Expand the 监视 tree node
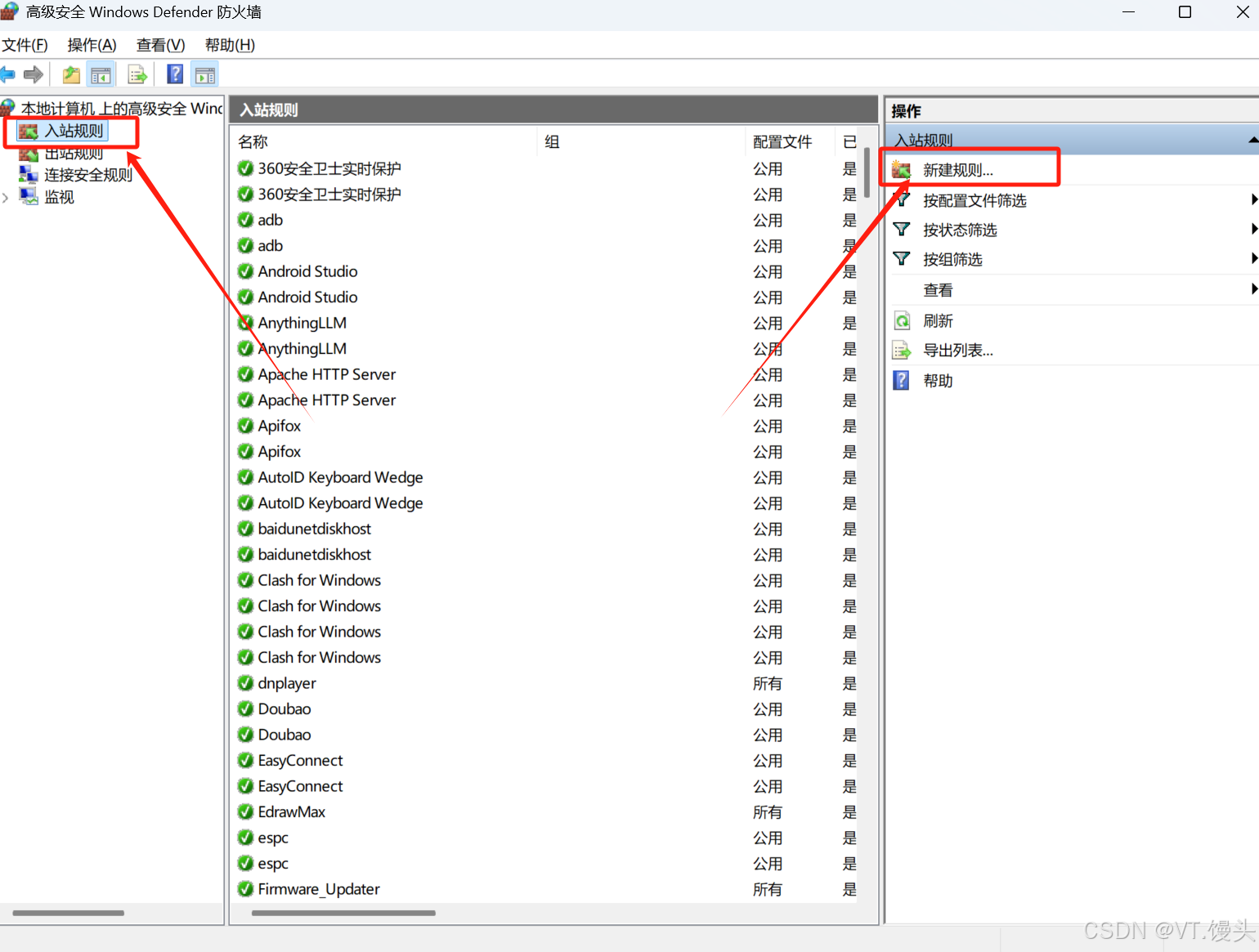 pos(6,197)
